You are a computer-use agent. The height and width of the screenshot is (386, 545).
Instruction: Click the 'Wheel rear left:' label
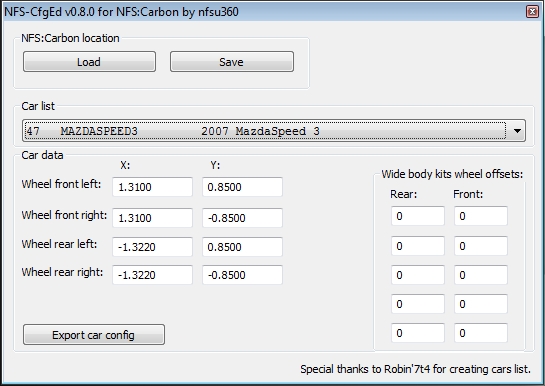59,244
